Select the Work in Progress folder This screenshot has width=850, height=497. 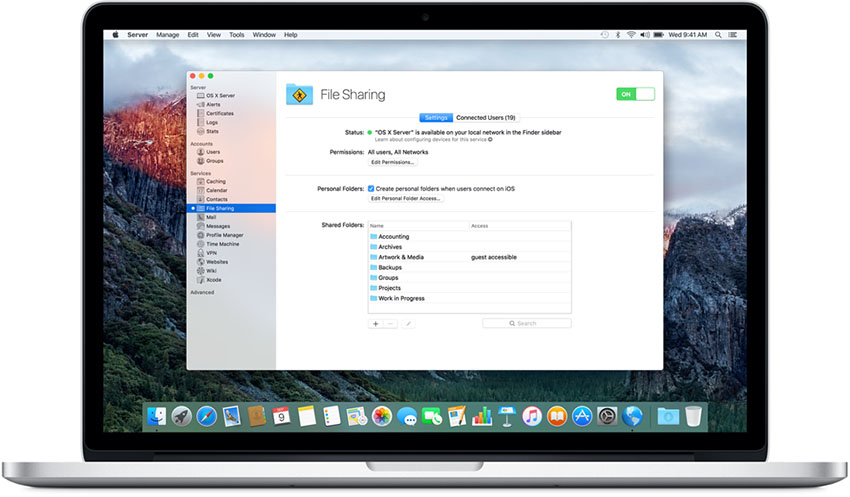[x=469, y=299]
